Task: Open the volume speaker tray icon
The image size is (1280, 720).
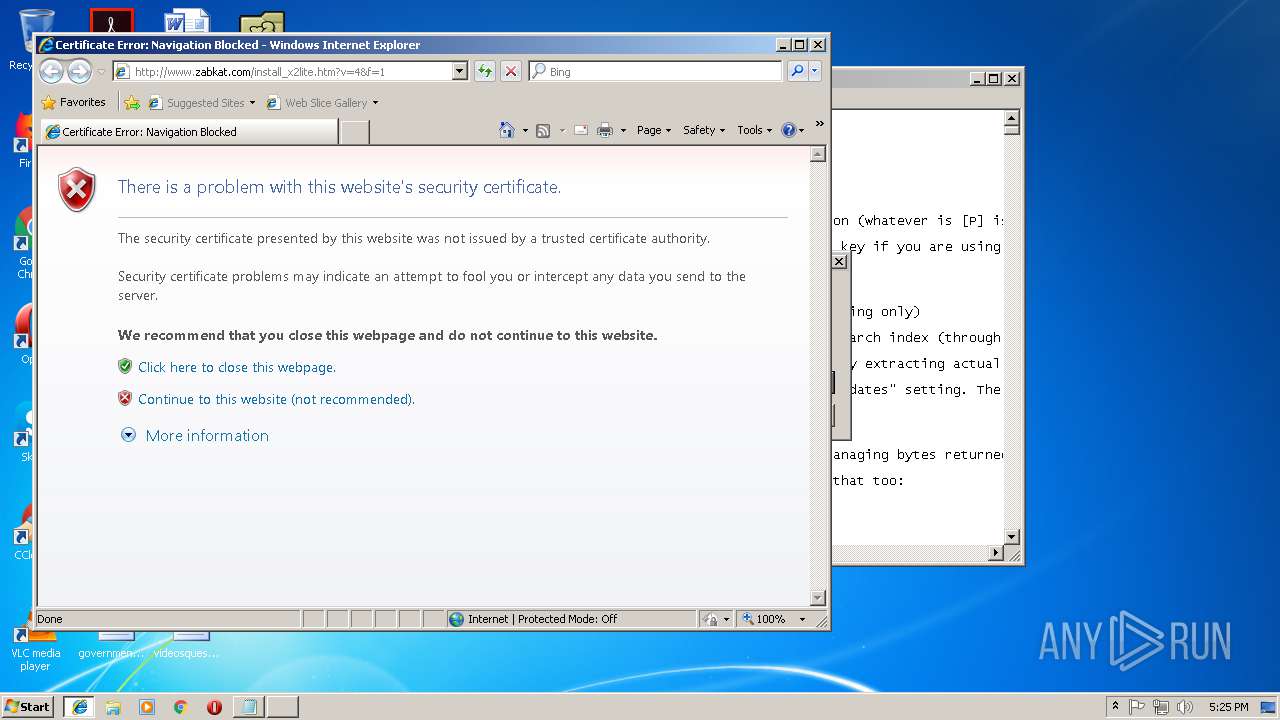Action: [x=1185, y=706]
